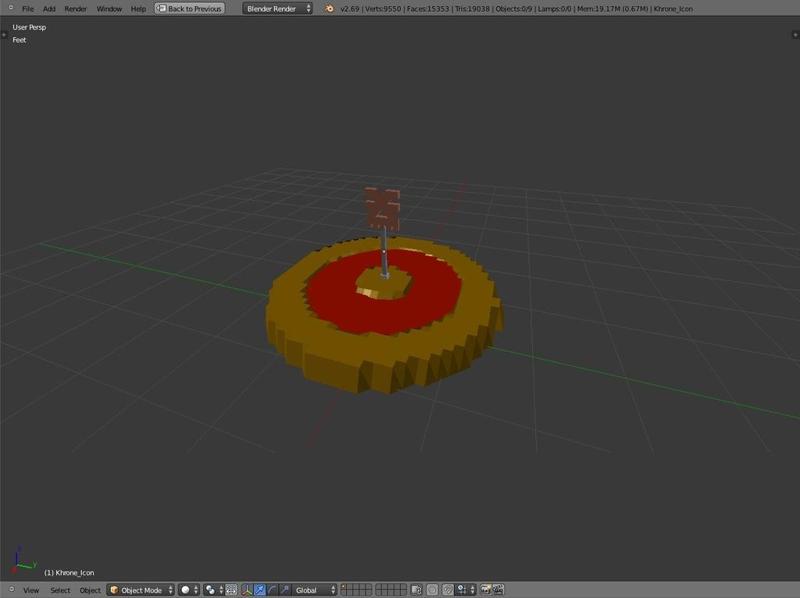Open the Window menu
This screenshot has height=598, width=800.
(x=109, y=9)
